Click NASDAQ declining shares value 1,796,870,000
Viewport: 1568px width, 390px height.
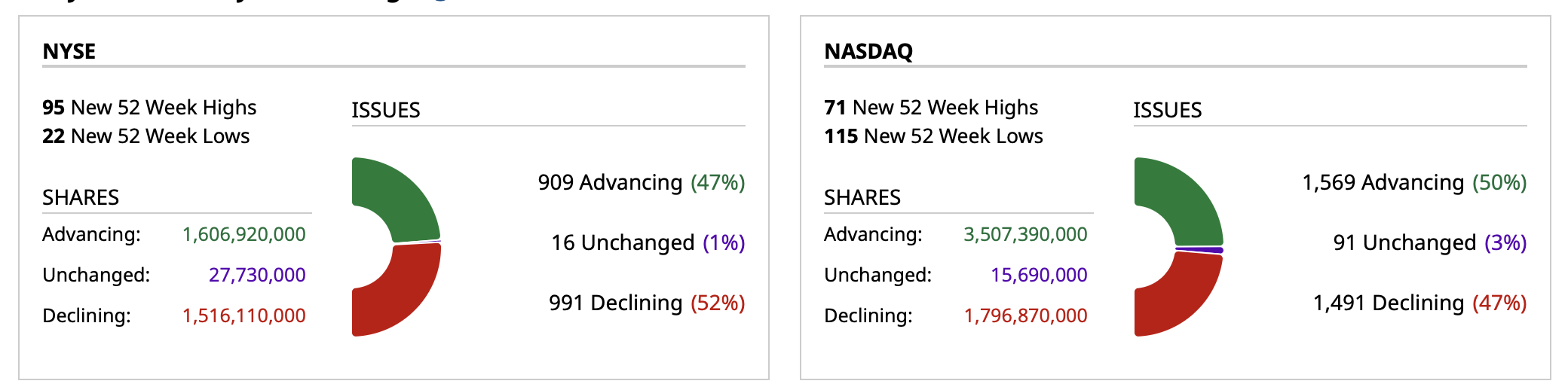1025,315
